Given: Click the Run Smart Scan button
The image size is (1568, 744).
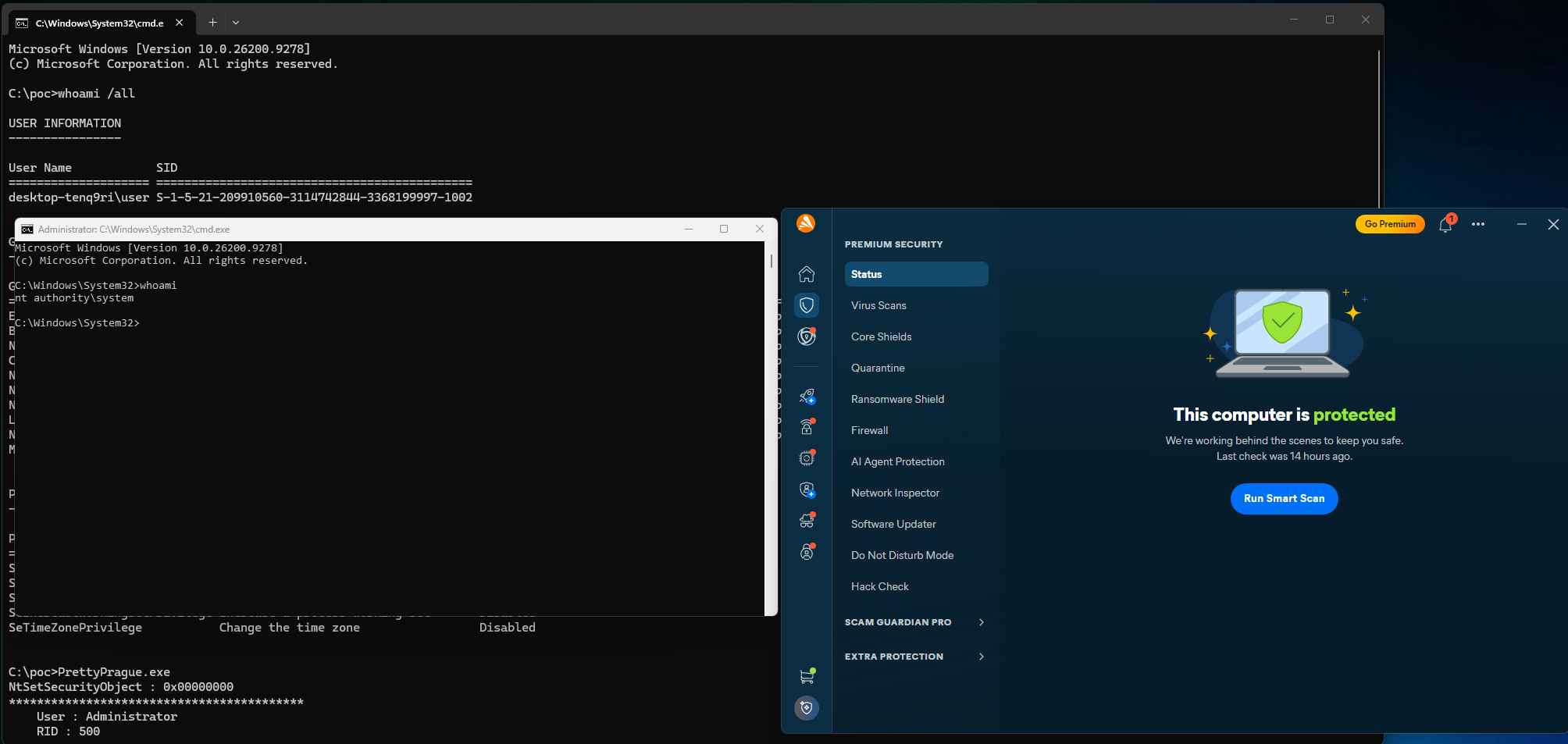Looking at the screenshot, I should point(1284,499).
